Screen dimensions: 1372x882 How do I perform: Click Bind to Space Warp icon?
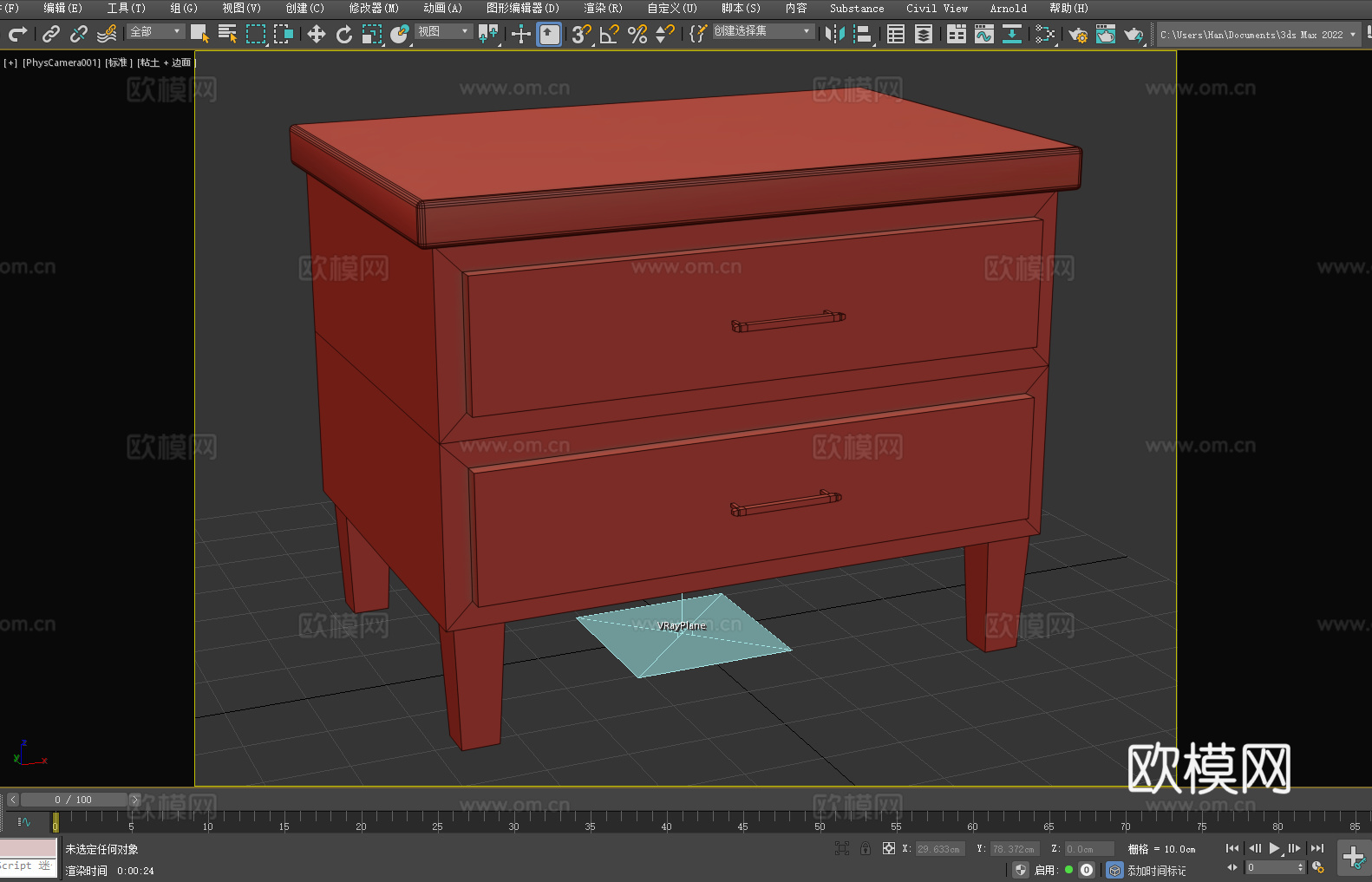coord(107,34)
